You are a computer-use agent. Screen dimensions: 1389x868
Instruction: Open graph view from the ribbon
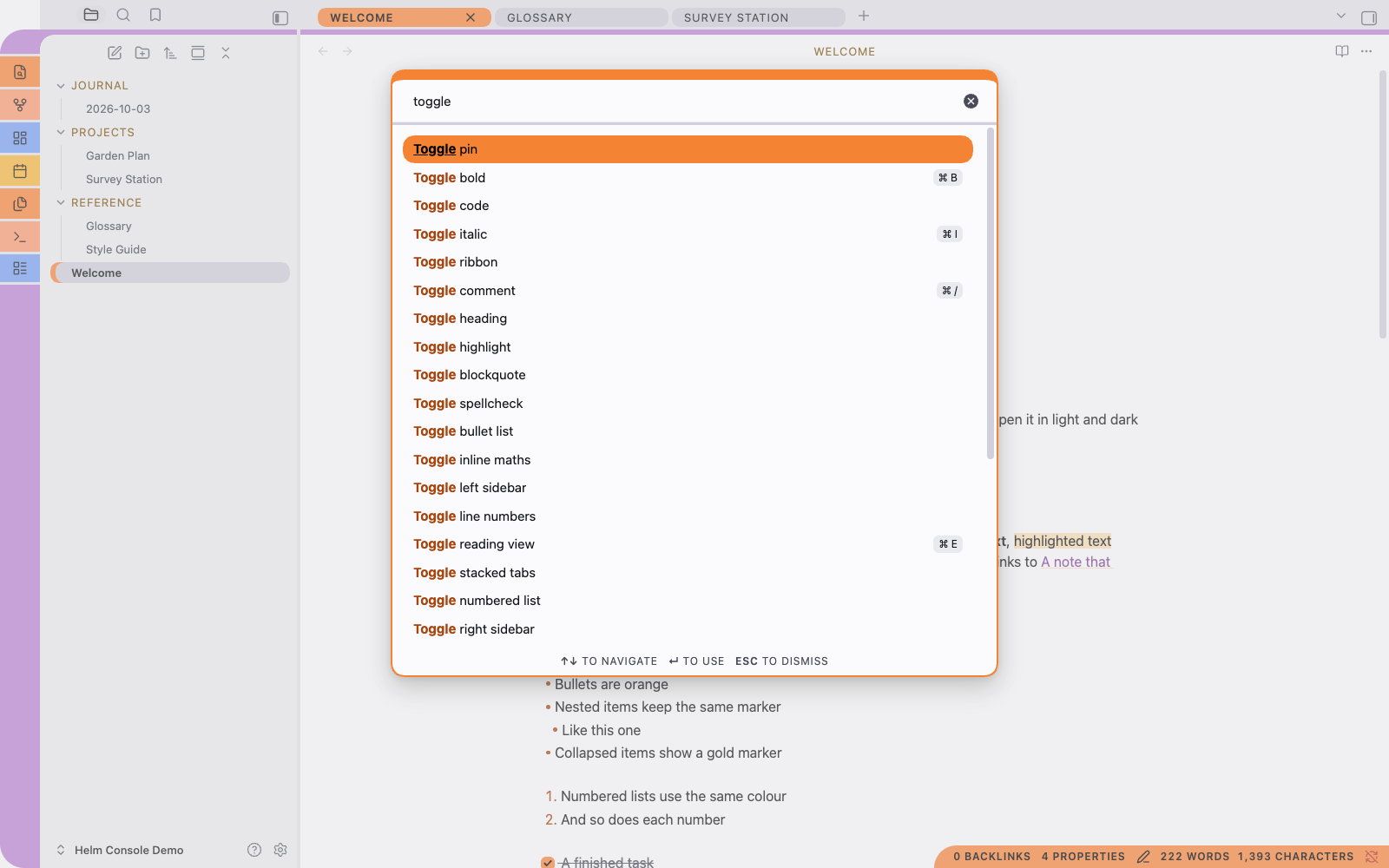tap(20, 105)
